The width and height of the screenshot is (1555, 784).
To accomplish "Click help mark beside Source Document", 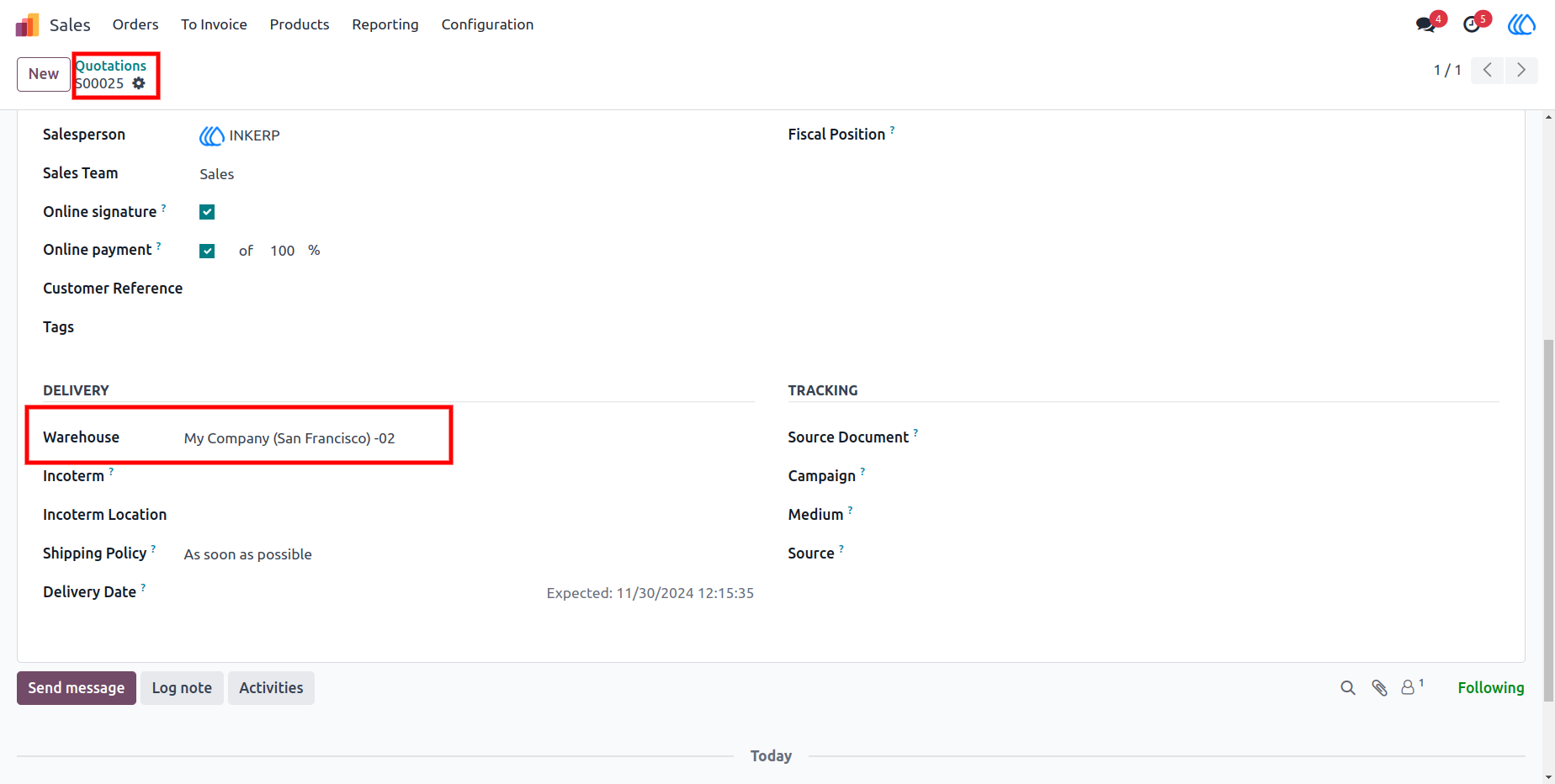I will coord(916,432).
